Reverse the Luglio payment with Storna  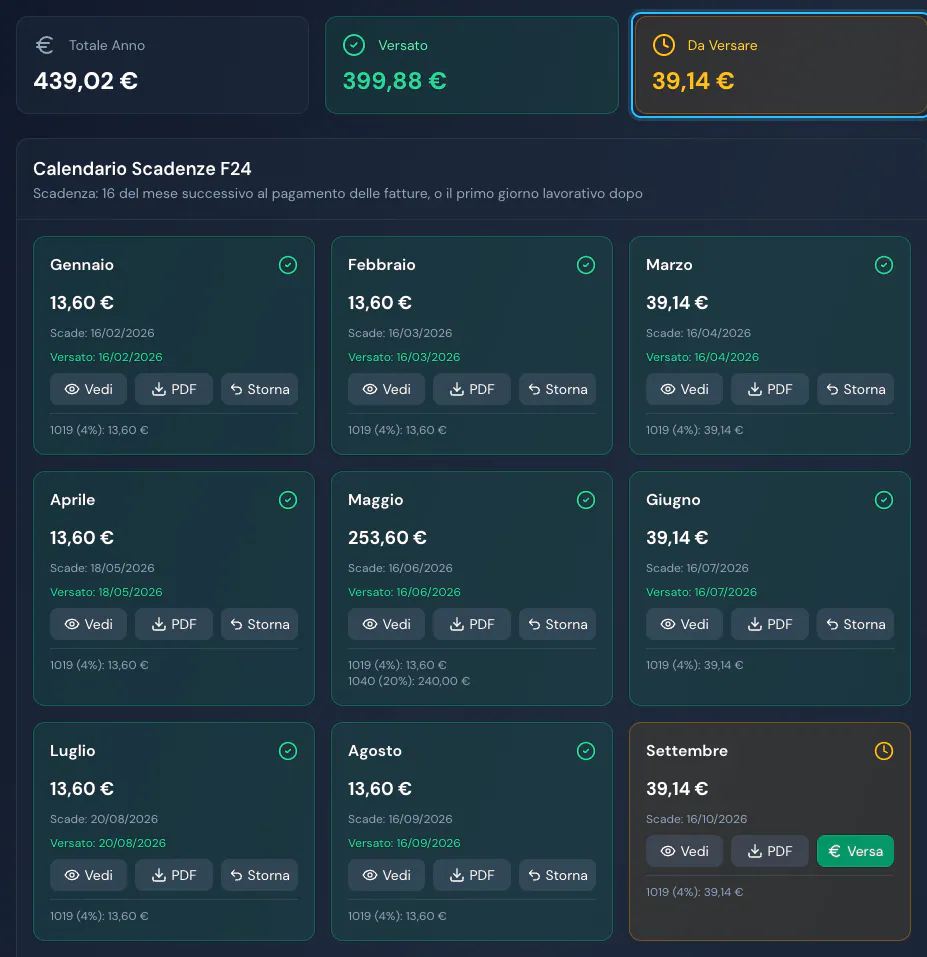click(259, 875)
